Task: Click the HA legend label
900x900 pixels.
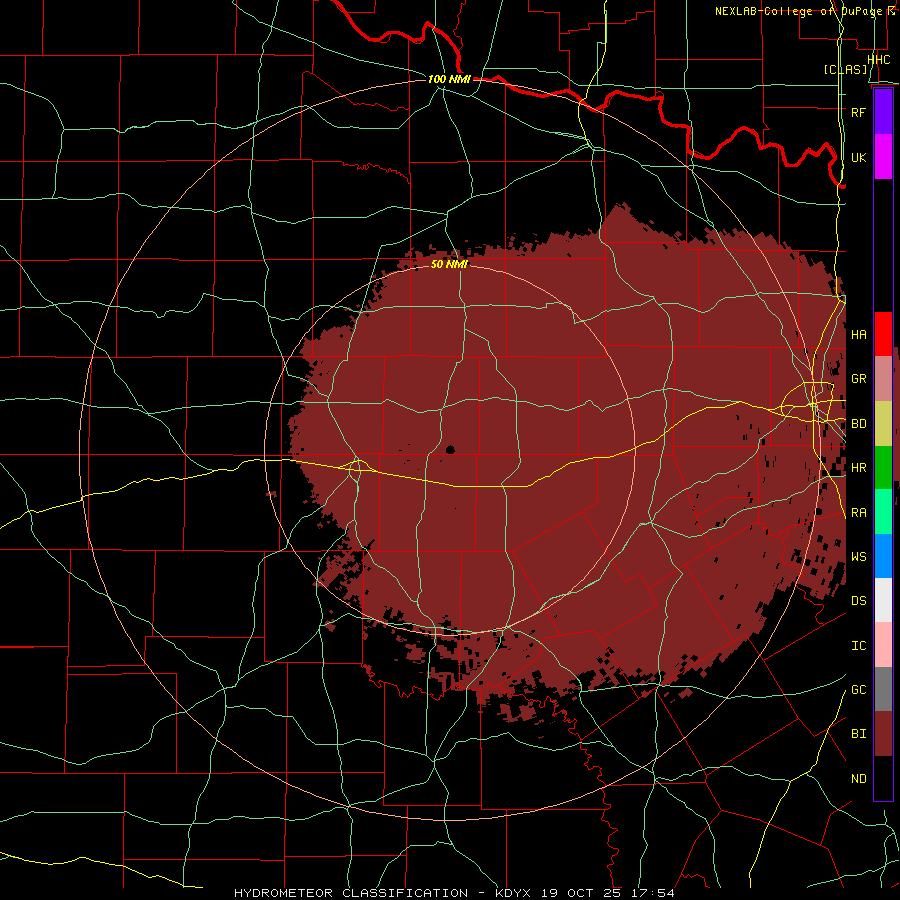Action: click(858, 335)
